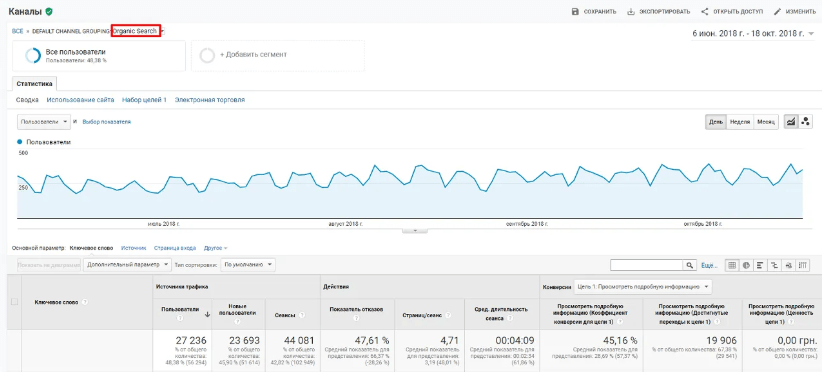Switch to the Сводка subtab
This screenshot has height=378, width=827.
[x=27, y=100]
